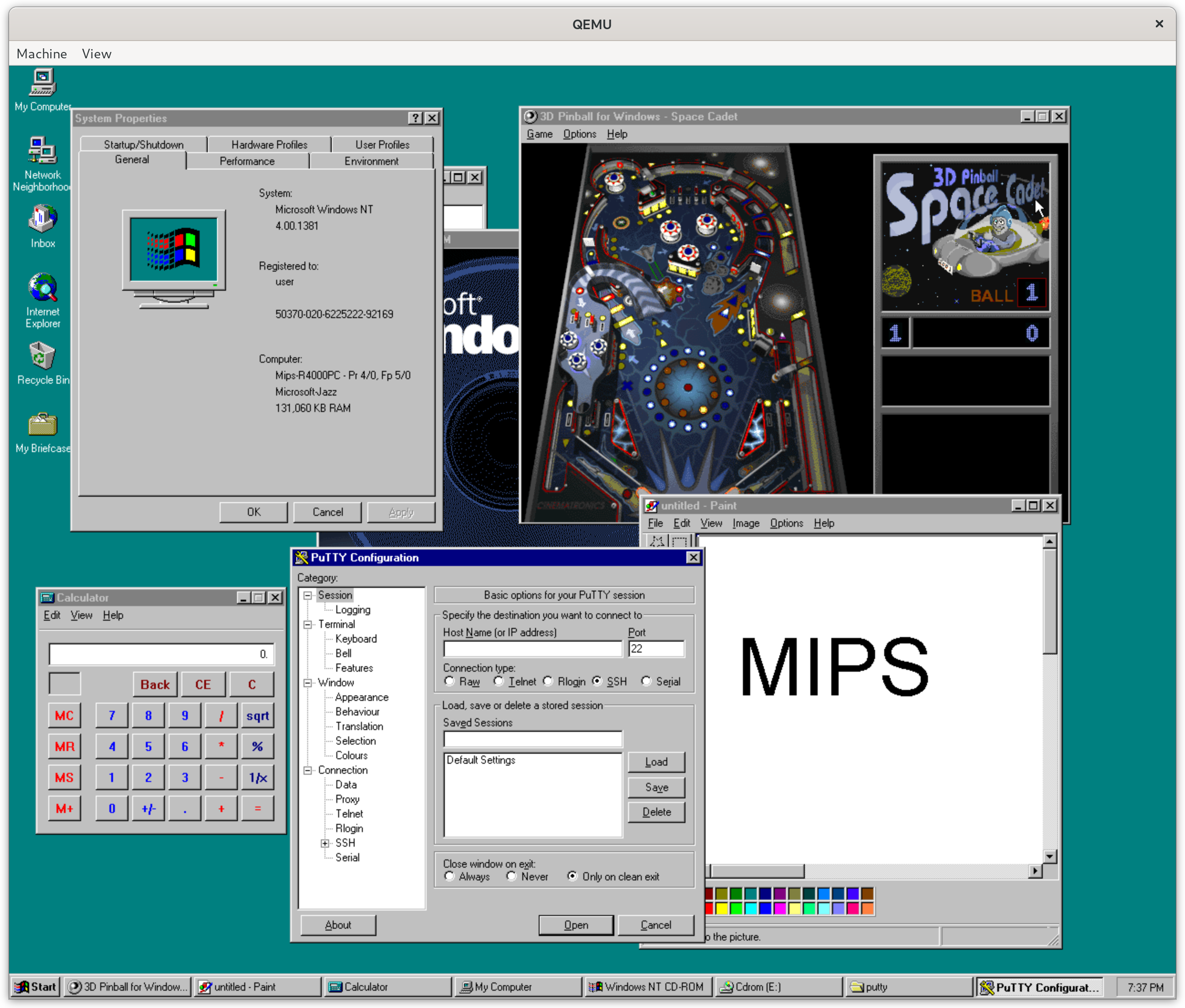The width and height of the screenshot is (1185, 1008).
Task: Click the Host Name input field in PuTTY
Action: point(533,649)
